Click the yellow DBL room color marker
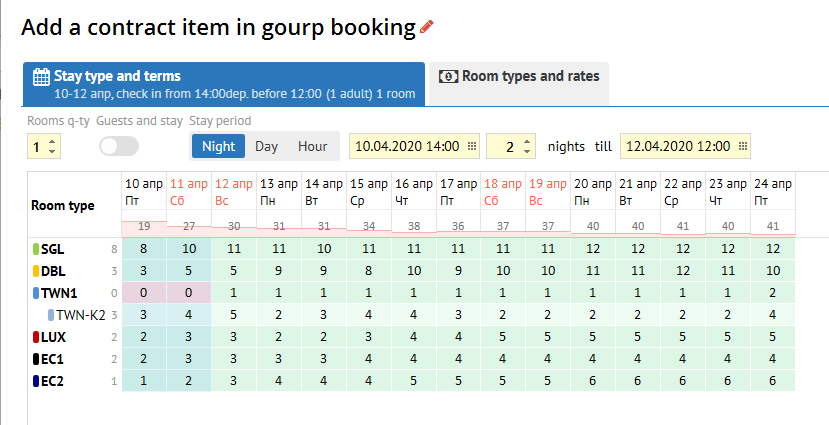The image size is (829, 425). click(36, 270)
